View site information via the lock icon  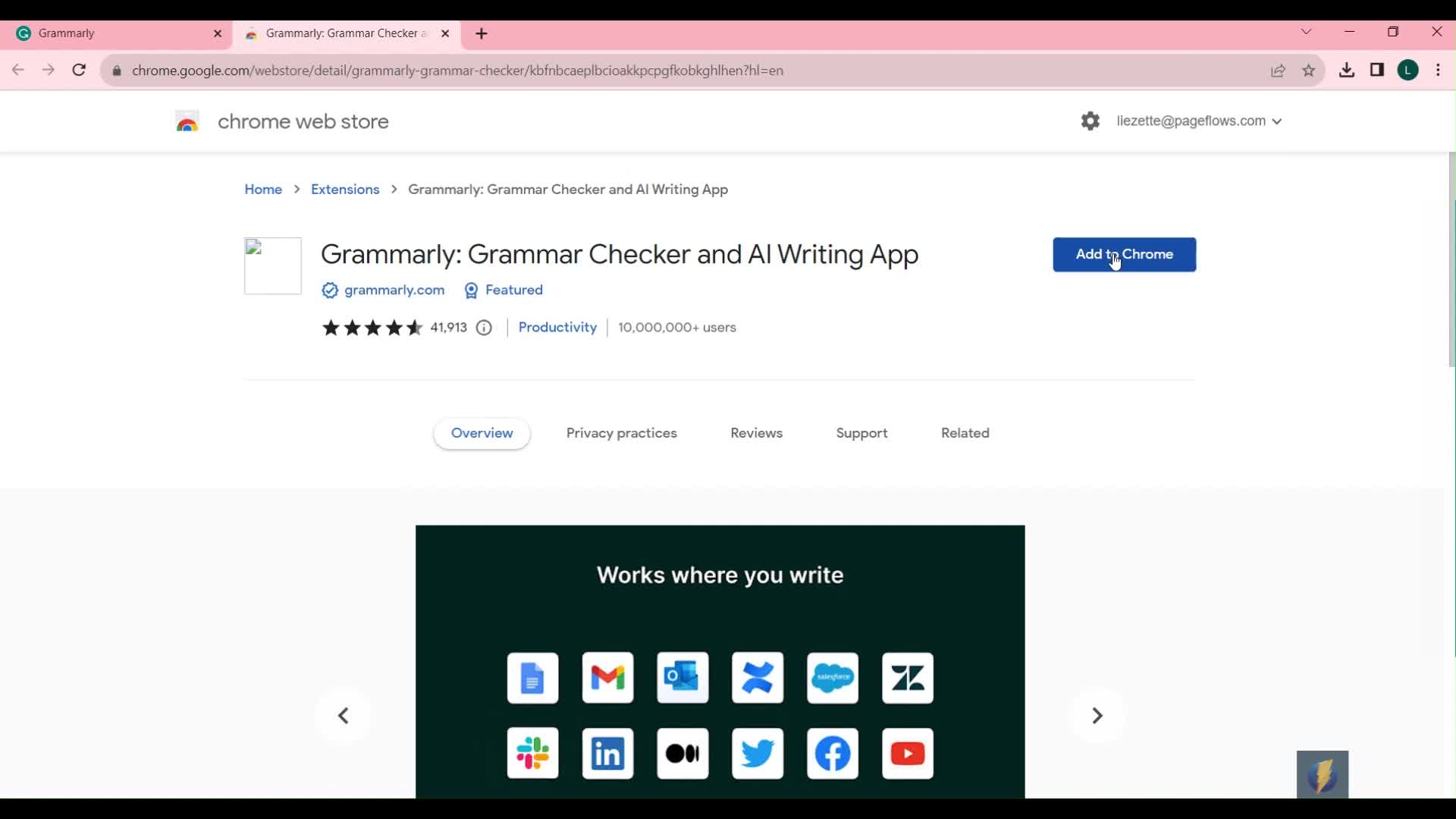click(x=116, y=71)
